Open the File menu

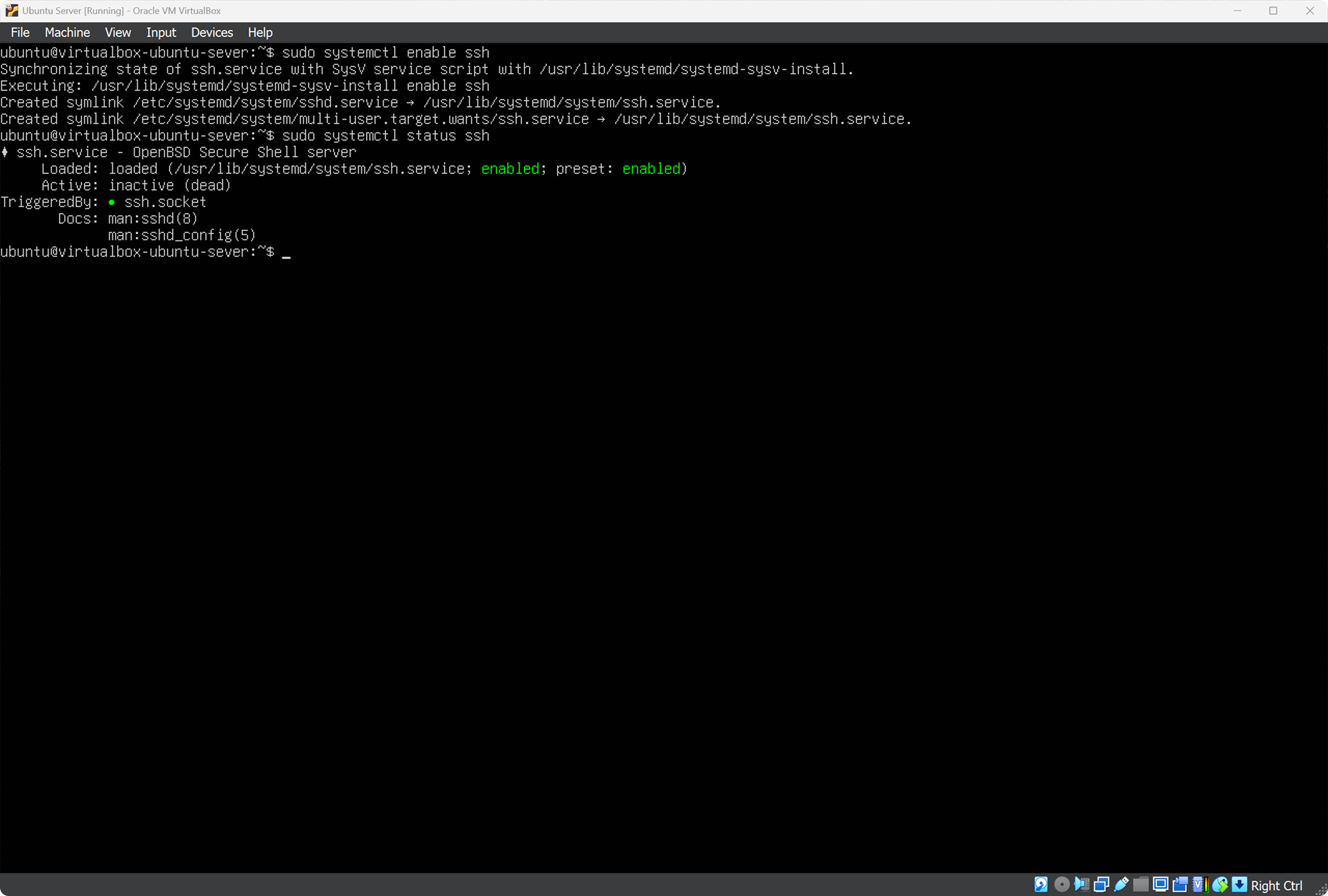point(20,33)
